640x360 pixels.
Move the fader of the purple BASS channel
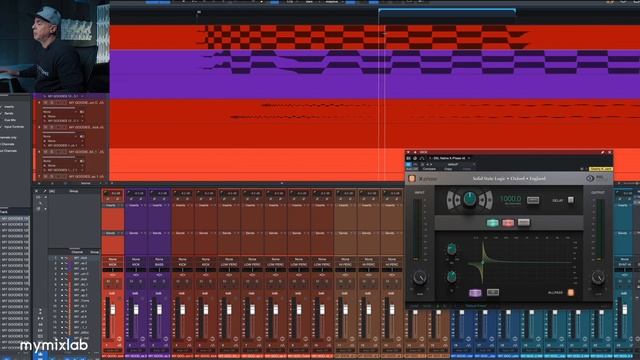tap(160, 310)
